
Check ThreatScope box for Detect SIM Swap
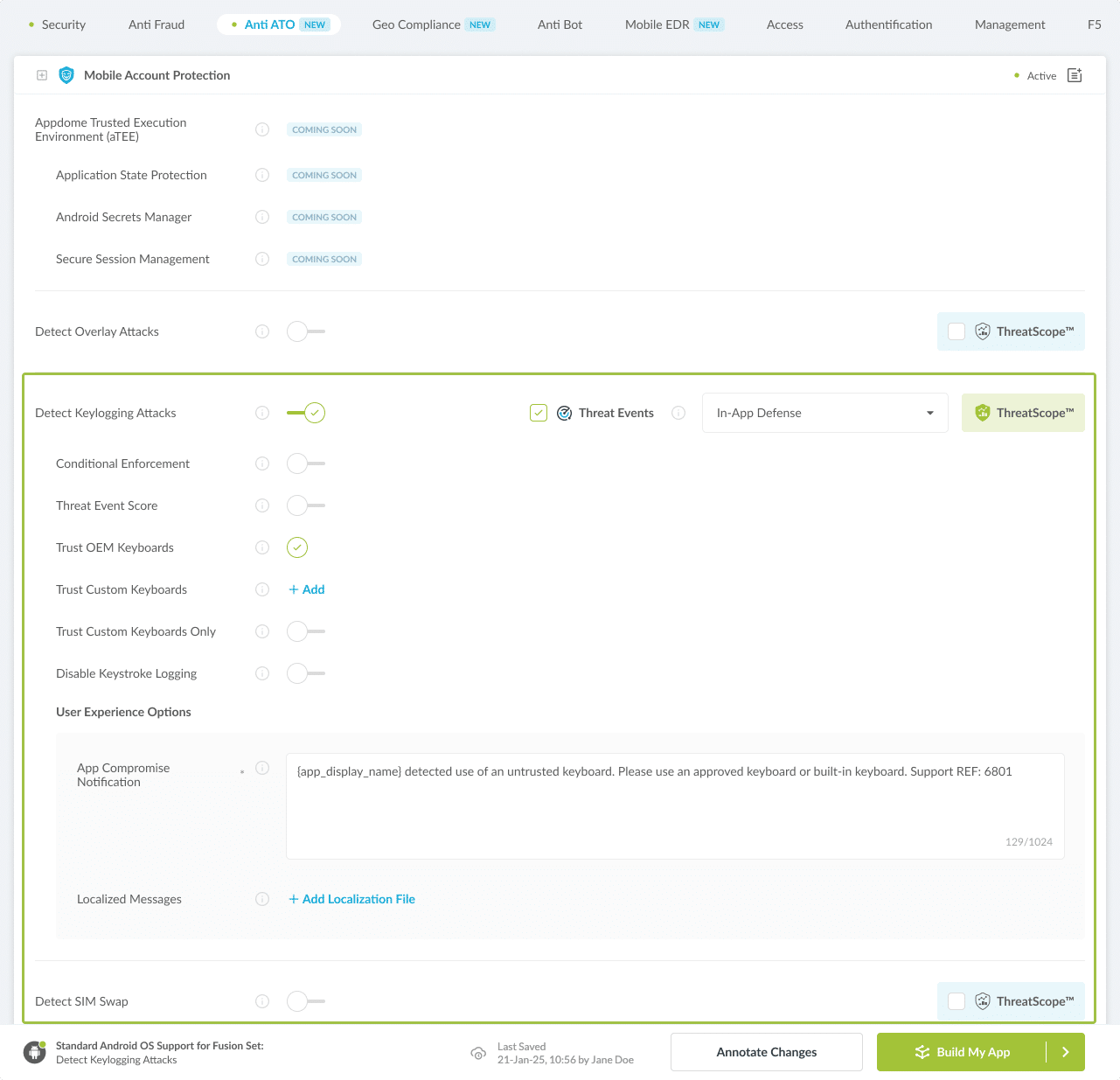click(957, 1001)
